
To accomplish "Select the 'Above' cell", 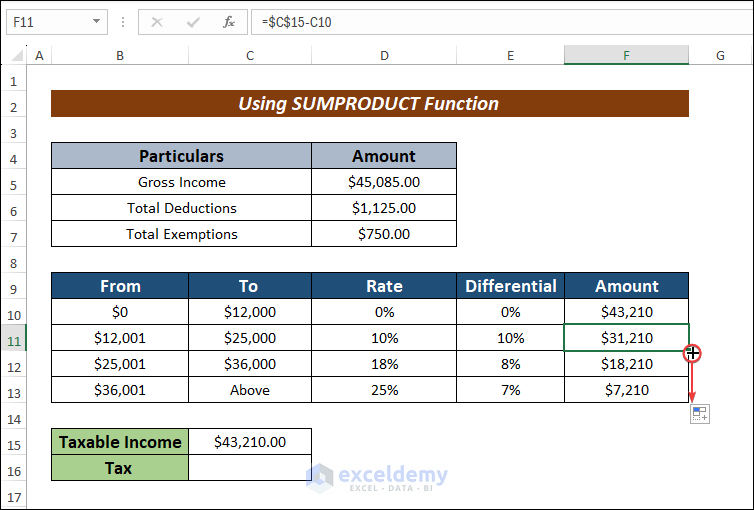I will click(x=250, y=390).
